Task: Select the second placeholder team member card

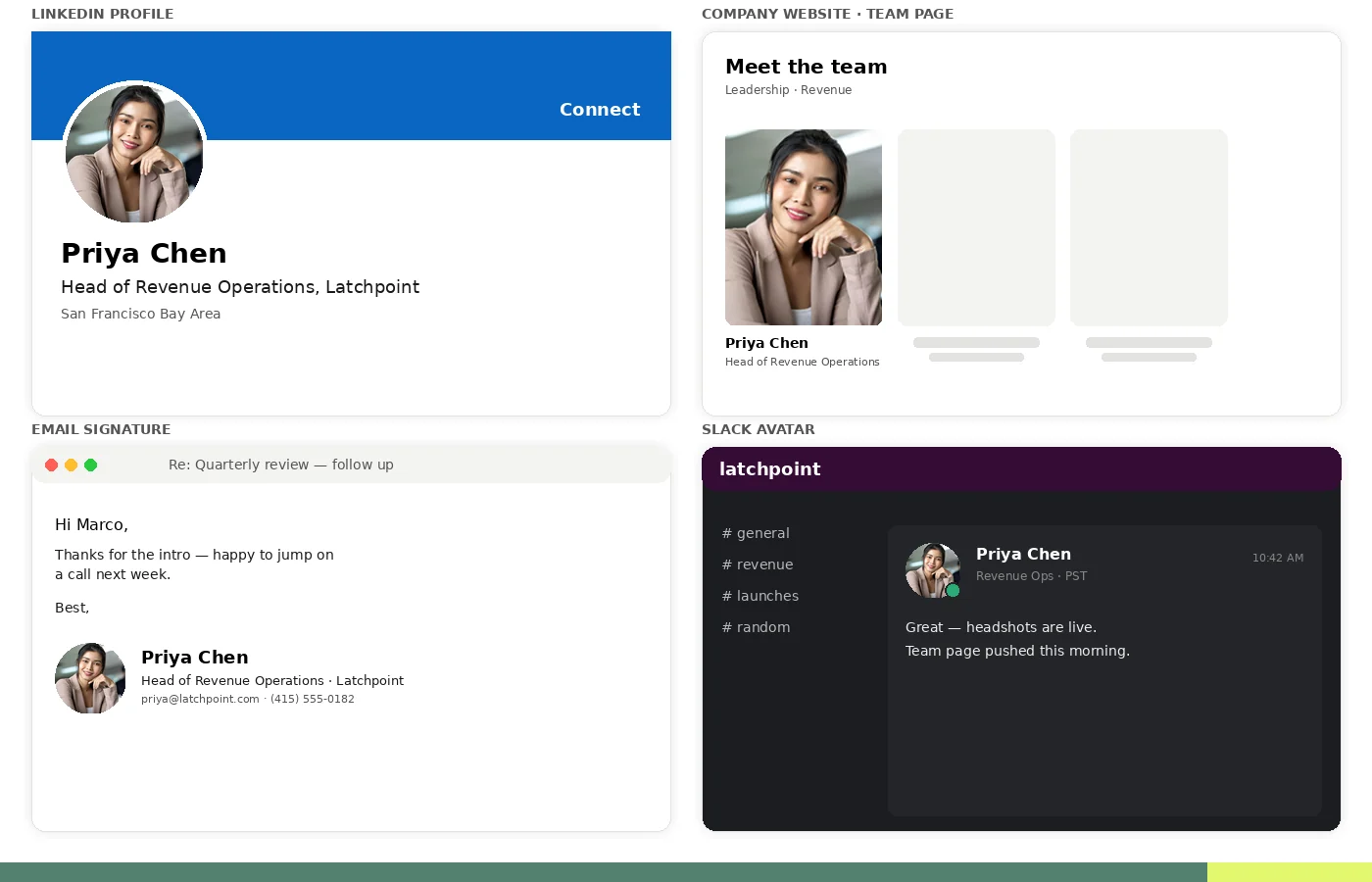Action: [976, 227]
